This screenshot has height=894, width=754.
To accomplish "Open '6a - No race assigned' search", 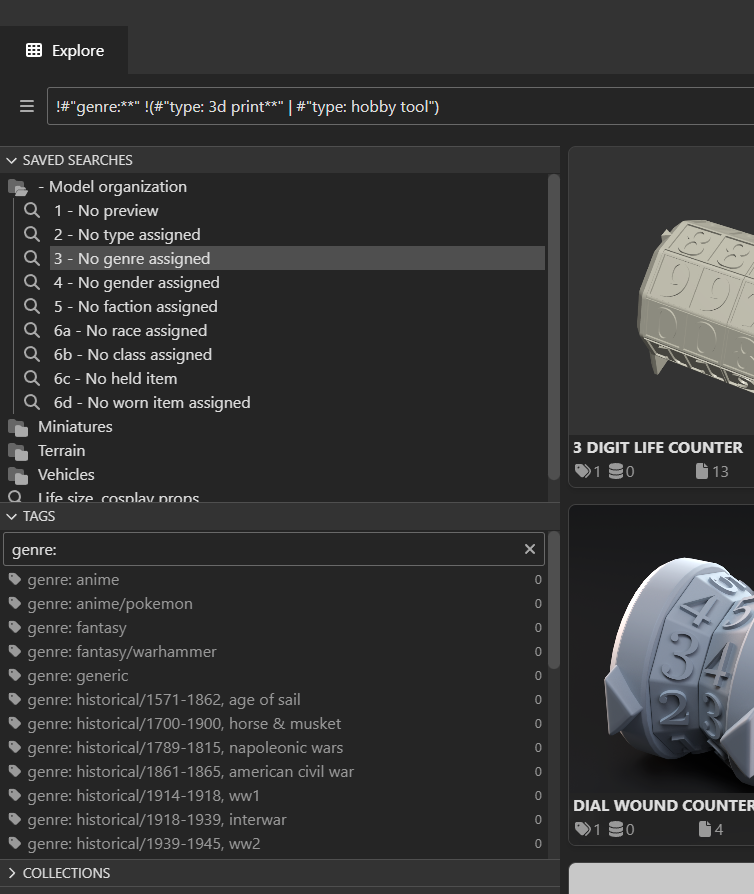I will 131,330.
